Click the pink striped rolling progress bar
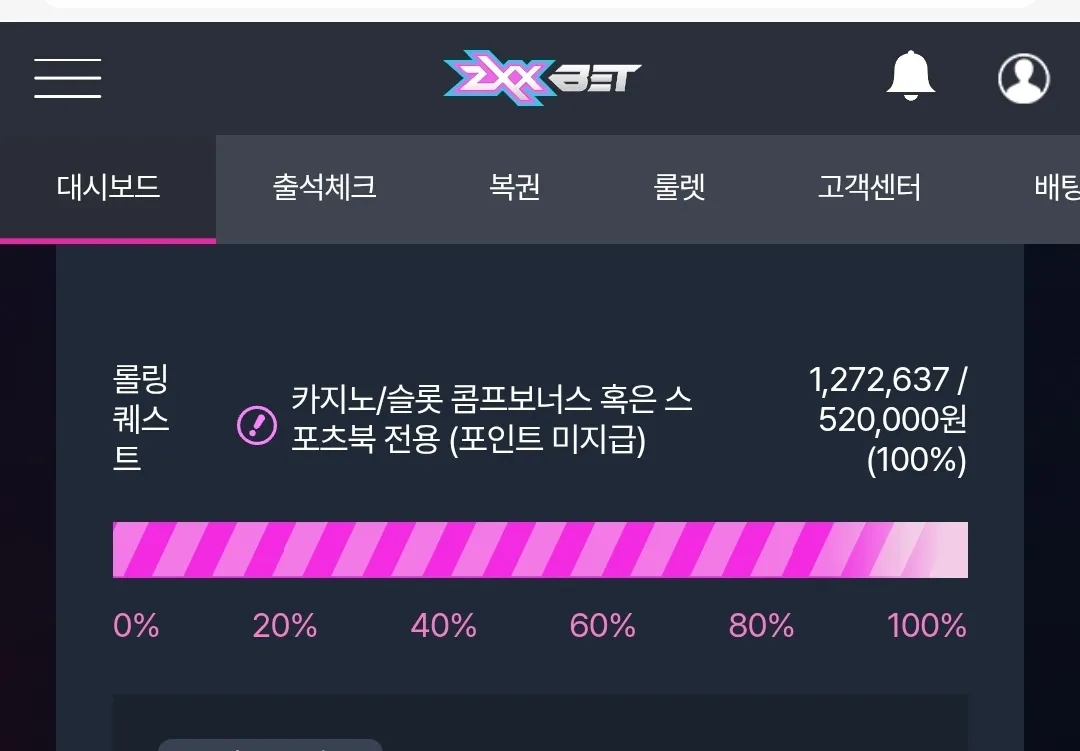This screenshot has height=751, width=1080. pyautogui.click(x=540, y=550)
